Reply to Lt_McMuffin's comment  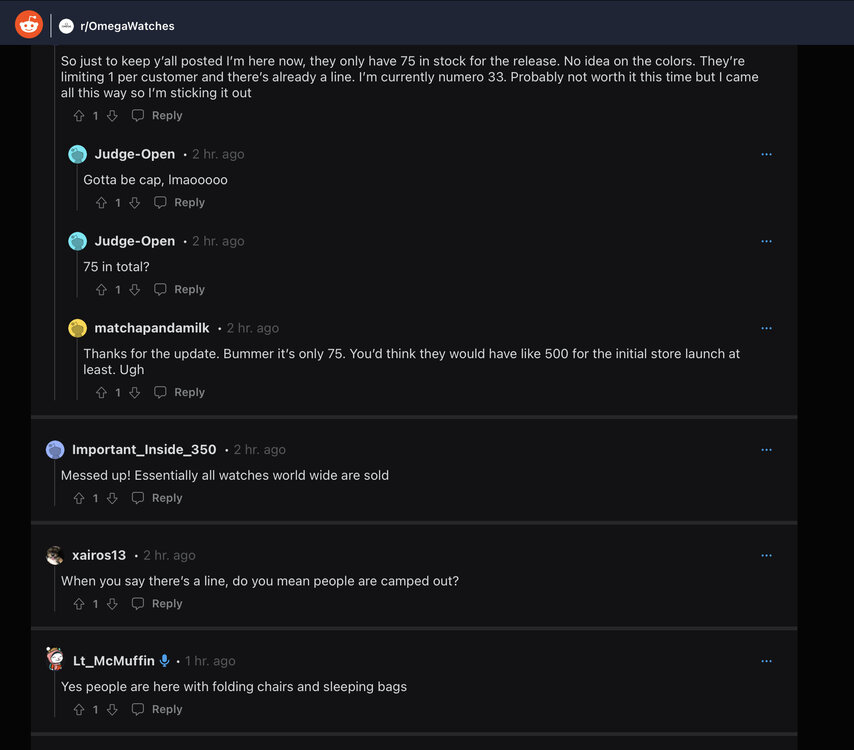tap(158, 710)
